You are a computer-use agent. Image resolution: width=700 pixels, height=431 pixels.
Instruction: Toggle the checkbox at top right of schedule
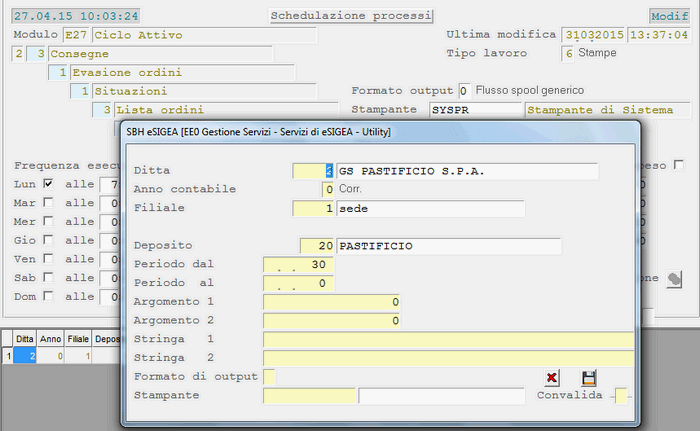[679, 165]
